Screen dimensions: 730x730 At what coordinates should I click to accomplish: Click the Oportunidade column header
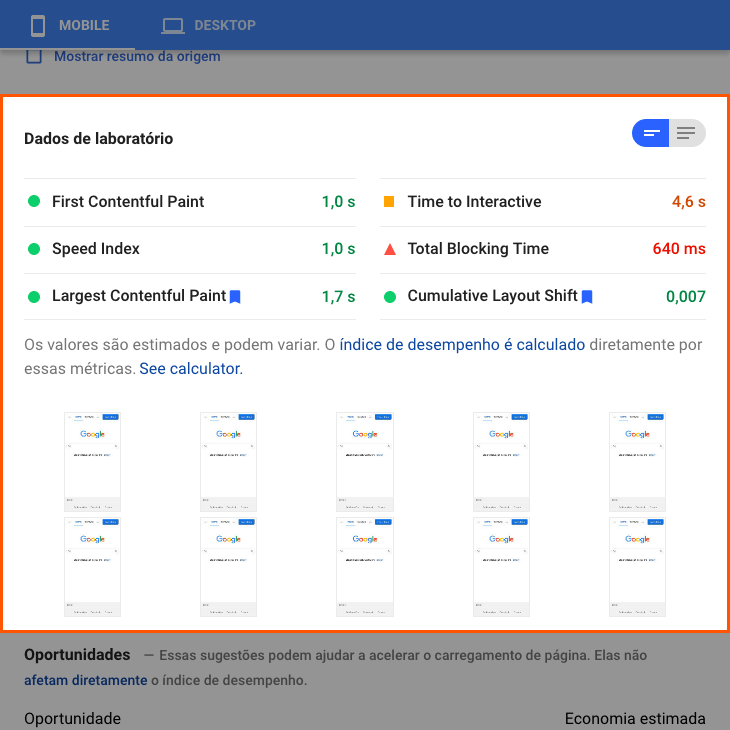coord(73,718)
